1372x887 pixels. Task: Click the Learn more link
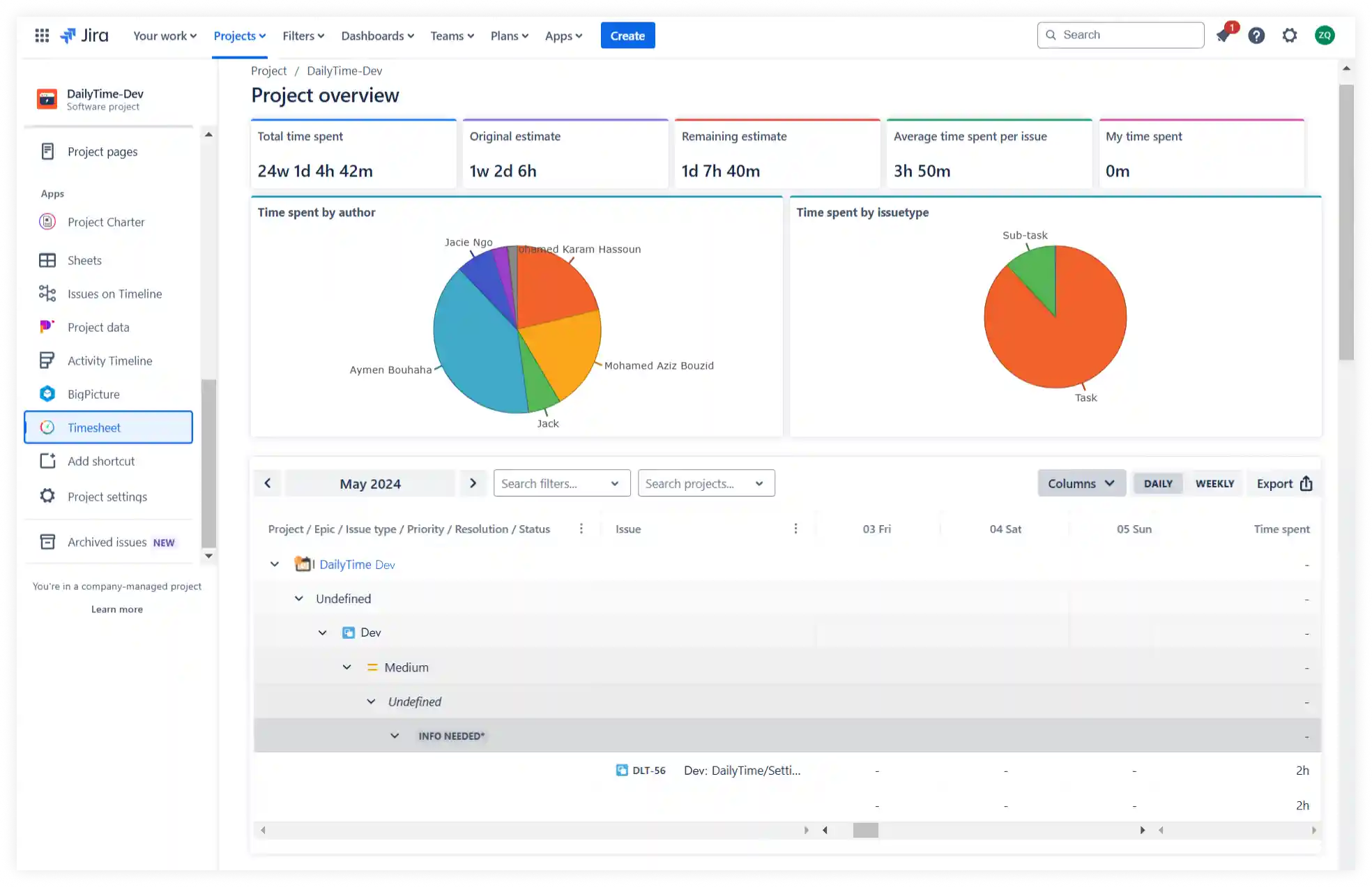click(x=117, y=609)
